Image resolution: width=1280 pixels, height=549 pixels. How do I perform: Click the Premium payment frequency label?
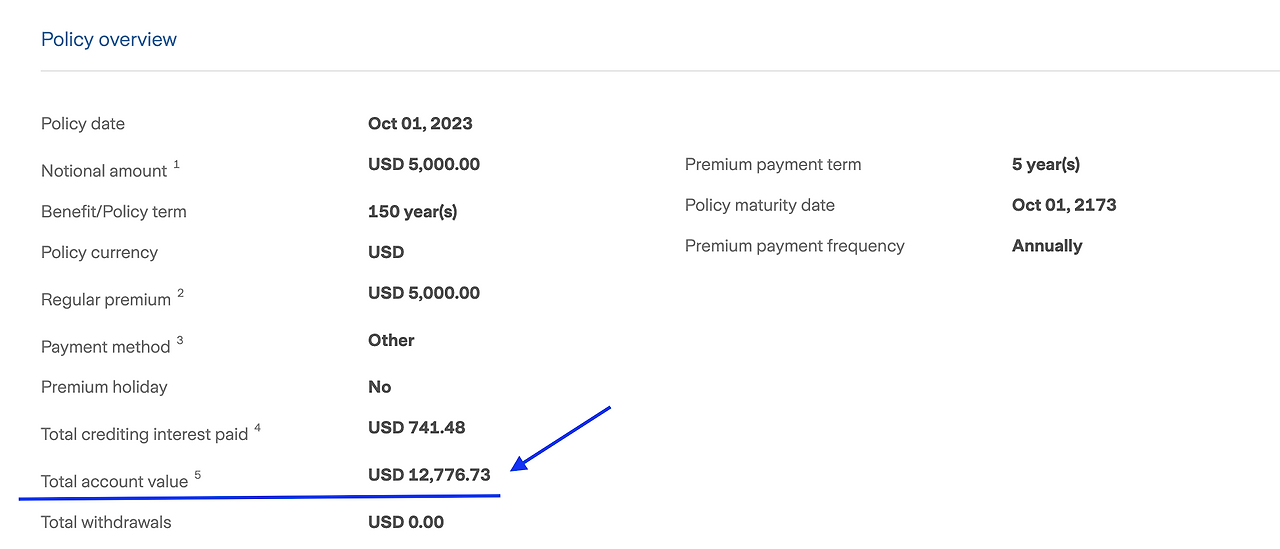[794, 246]
